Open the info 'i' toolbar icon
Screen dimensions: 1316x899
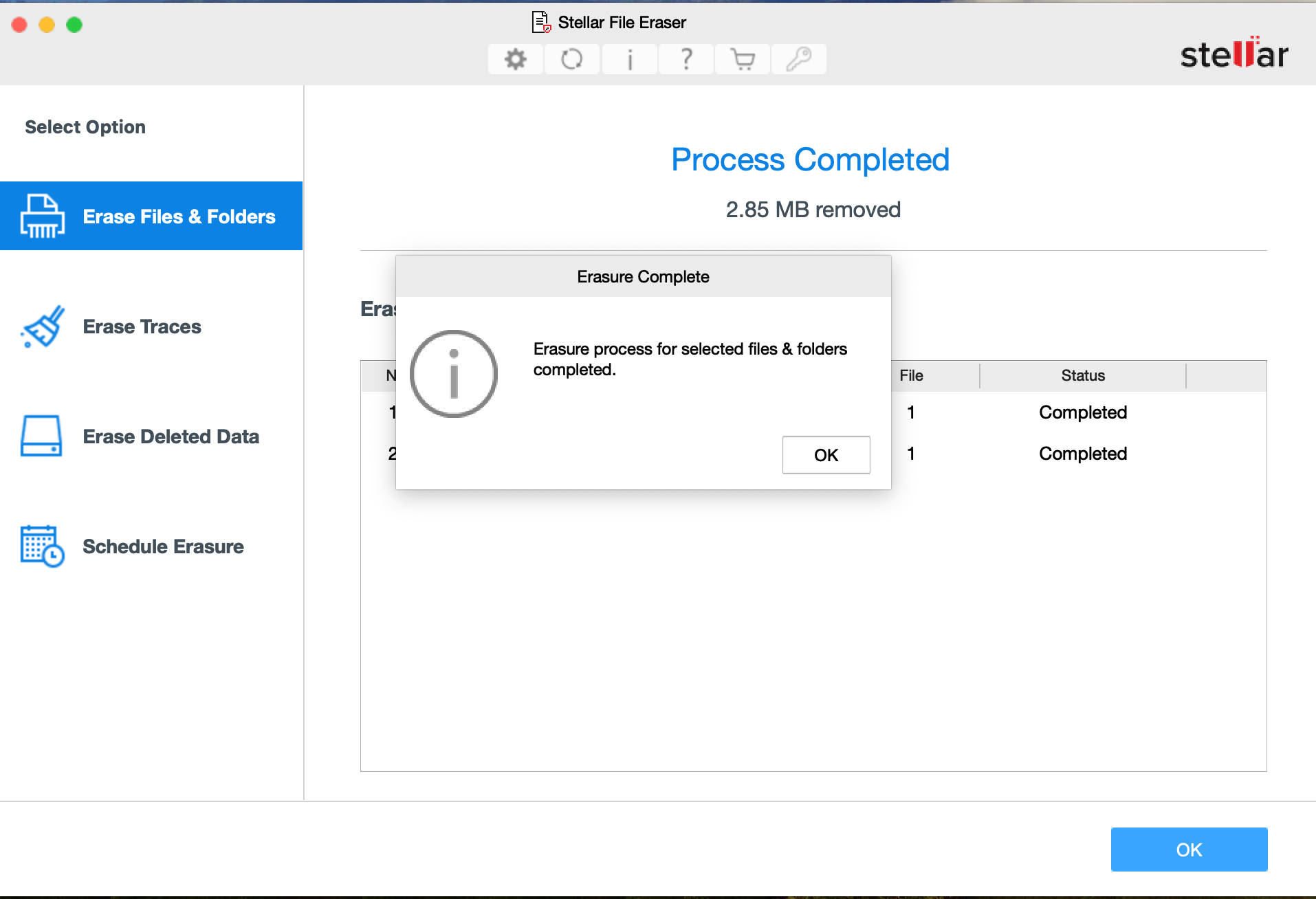629,59
